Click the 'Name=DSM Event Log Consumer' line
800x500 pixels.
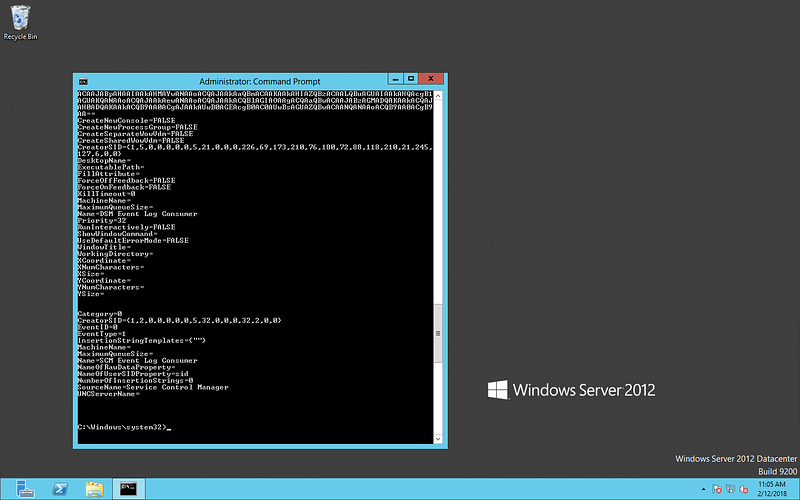point(137,214)
